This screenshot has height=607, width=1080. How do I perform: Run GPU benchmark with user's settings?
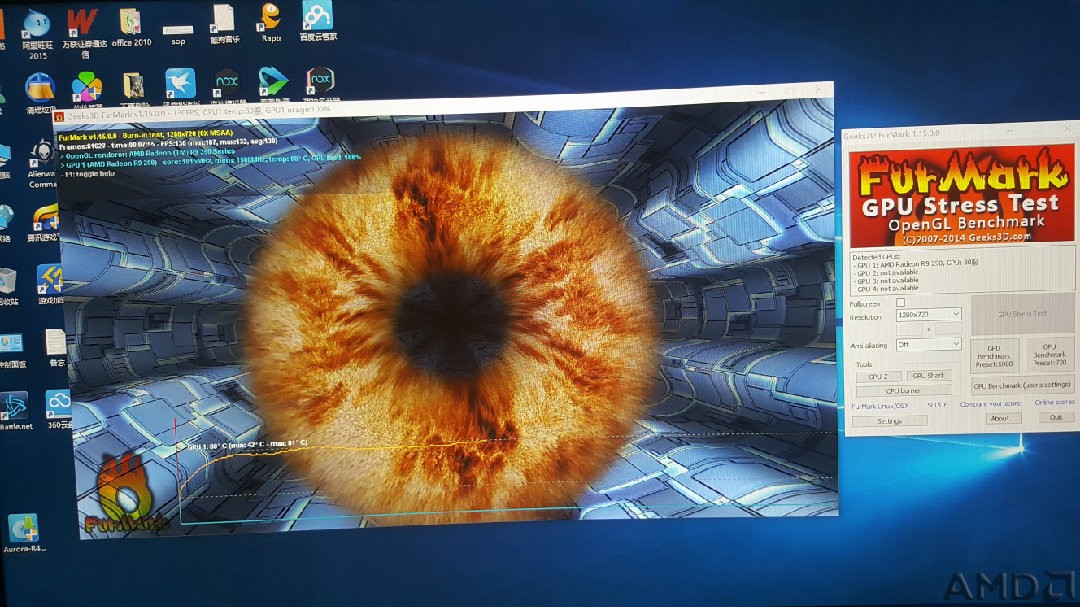coord(1022,385)
